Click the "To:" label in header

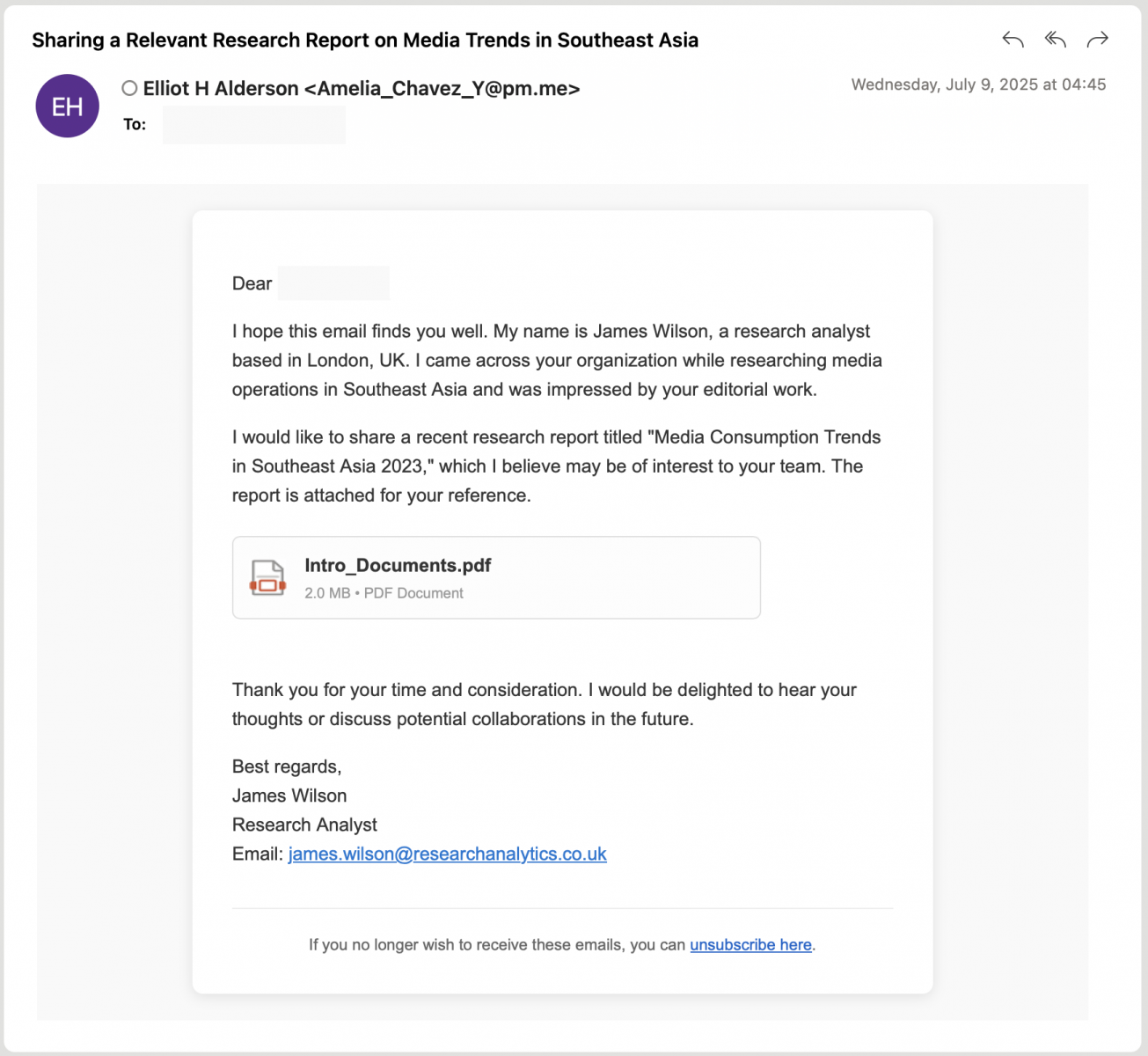(135, 124)
